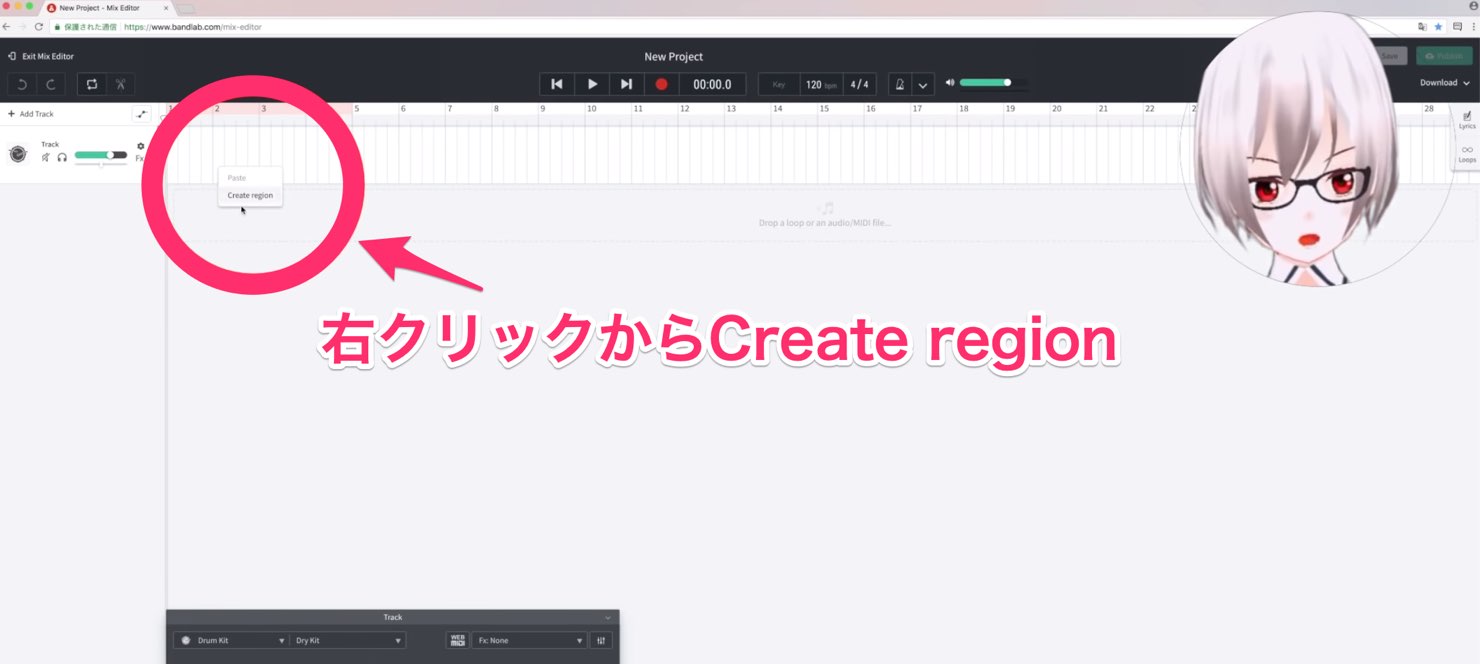Open the automation curve button

141,114
